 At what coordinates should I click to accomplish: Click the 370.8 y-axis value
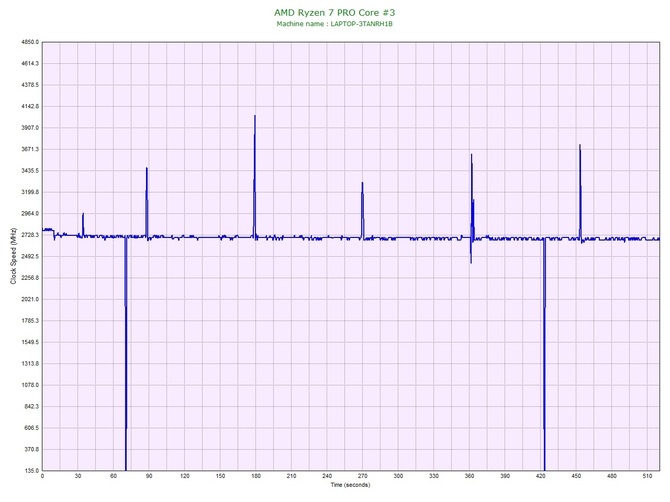31,449
